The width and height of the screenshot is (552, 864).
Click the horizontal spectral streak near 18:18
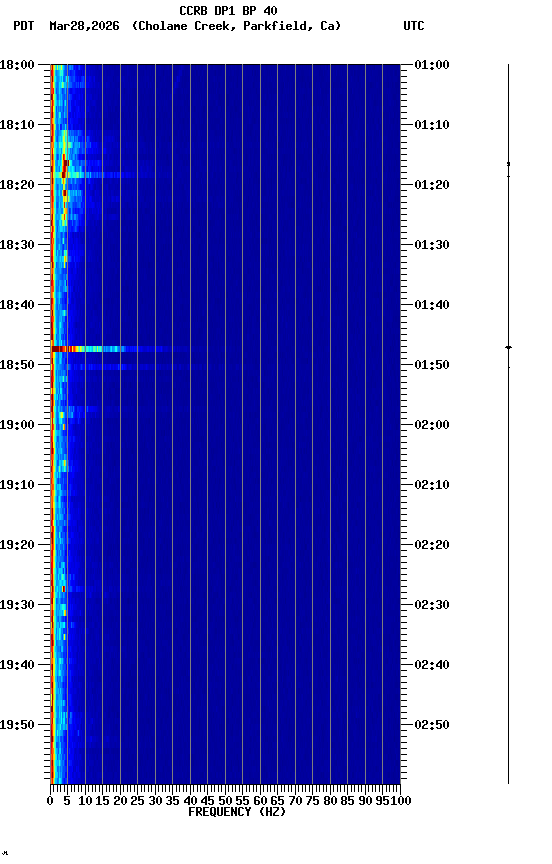click(102, 175)
